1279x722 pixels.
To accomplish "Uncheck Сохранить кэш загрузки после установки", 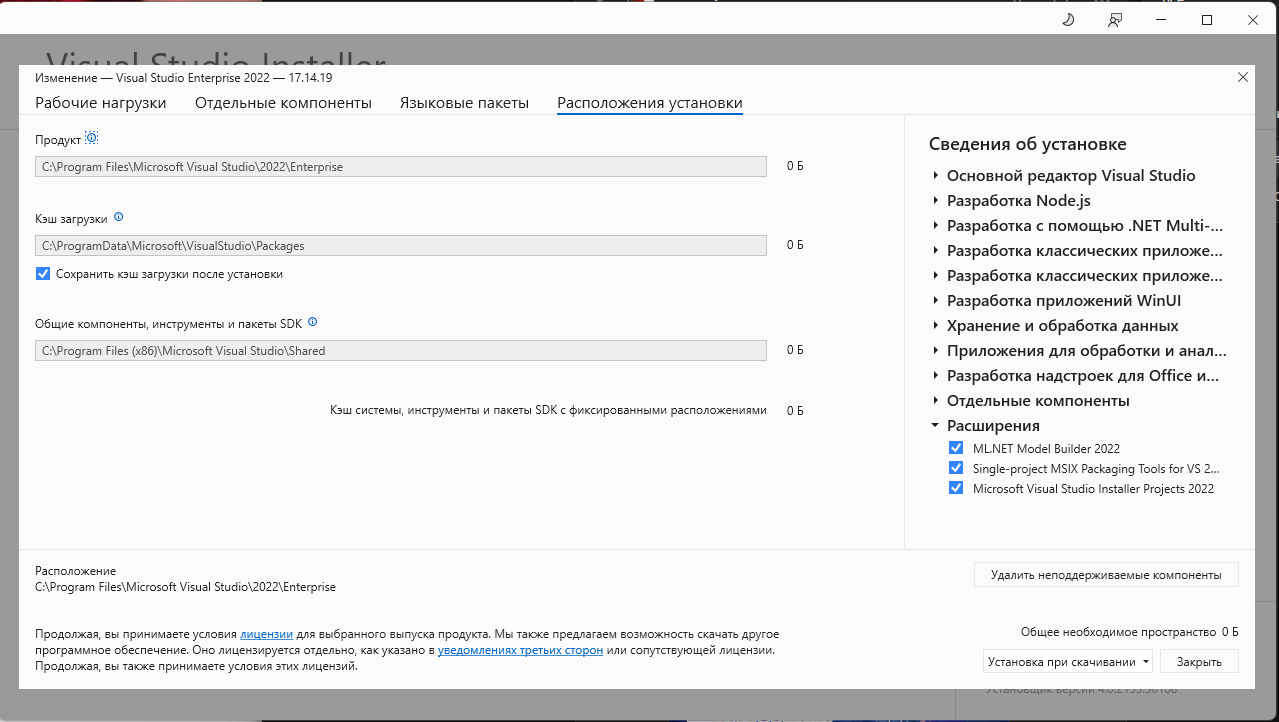I will click(x=43, y=274).
